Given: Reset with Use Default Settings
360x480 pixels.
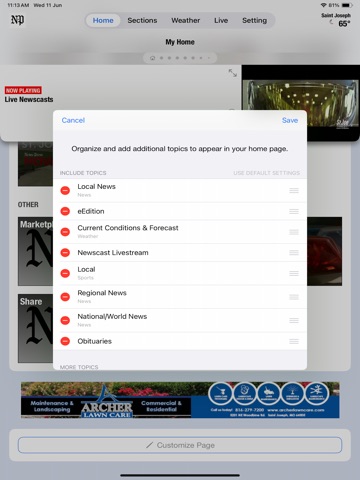Looking at the screenshot, I should click(266, 173).
